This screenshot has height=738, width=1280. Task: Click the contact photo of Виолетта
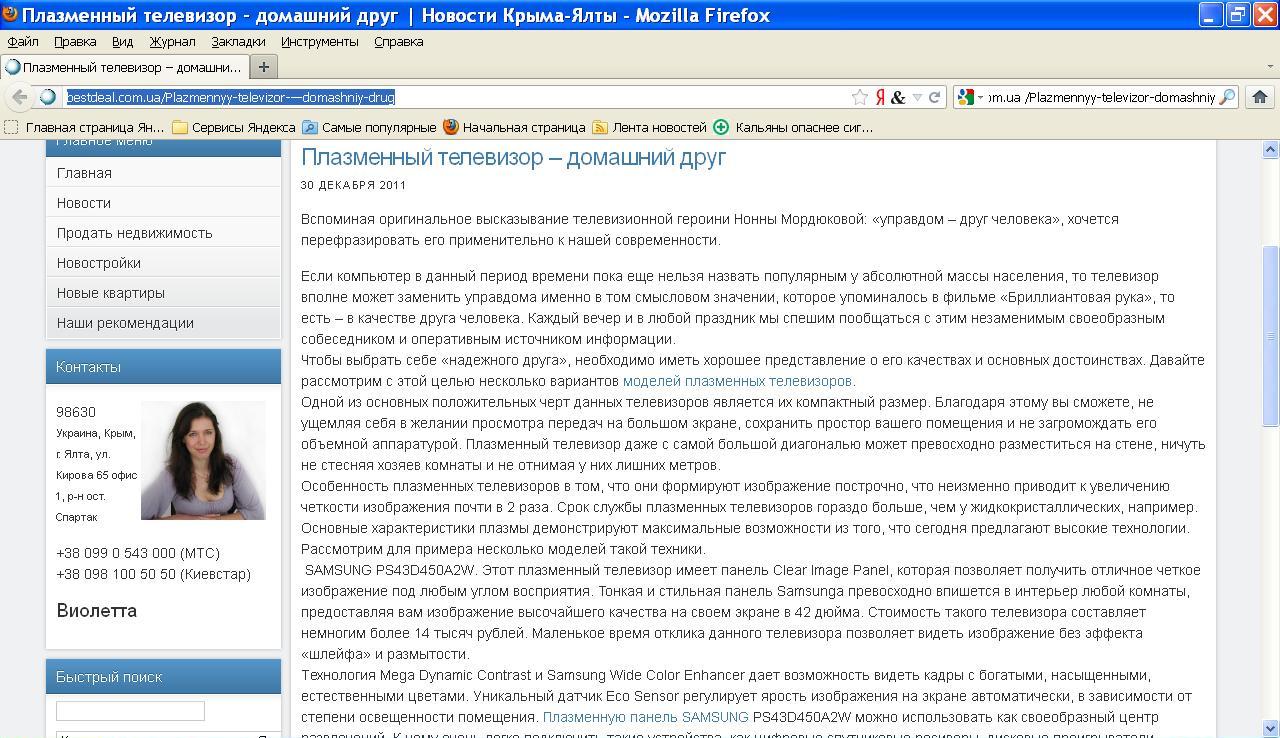pos(203,460)
